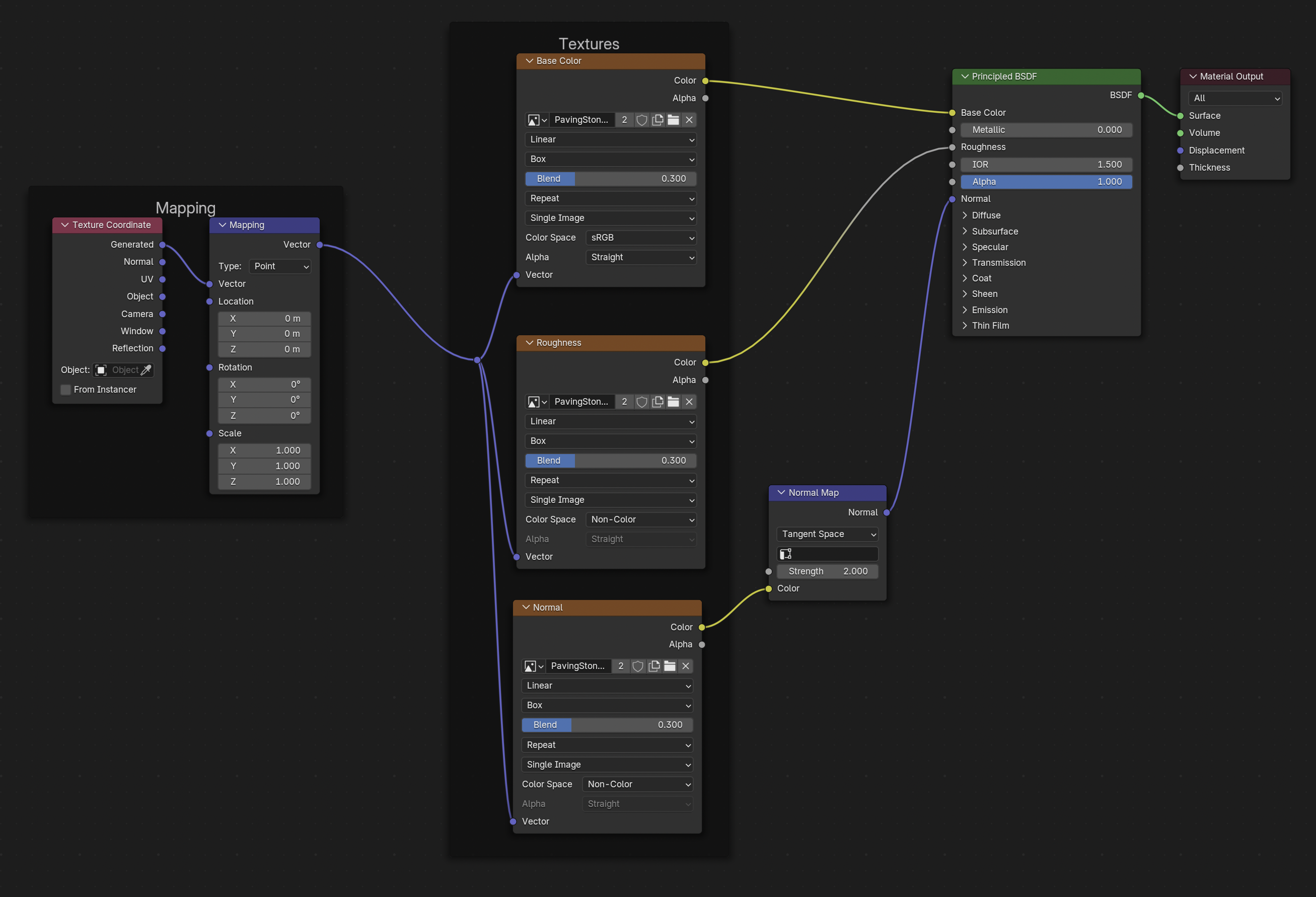Click the new image copy icon in the Base Color node
1316x897 pixels.
pyautogui.click(x=657, y=120)
